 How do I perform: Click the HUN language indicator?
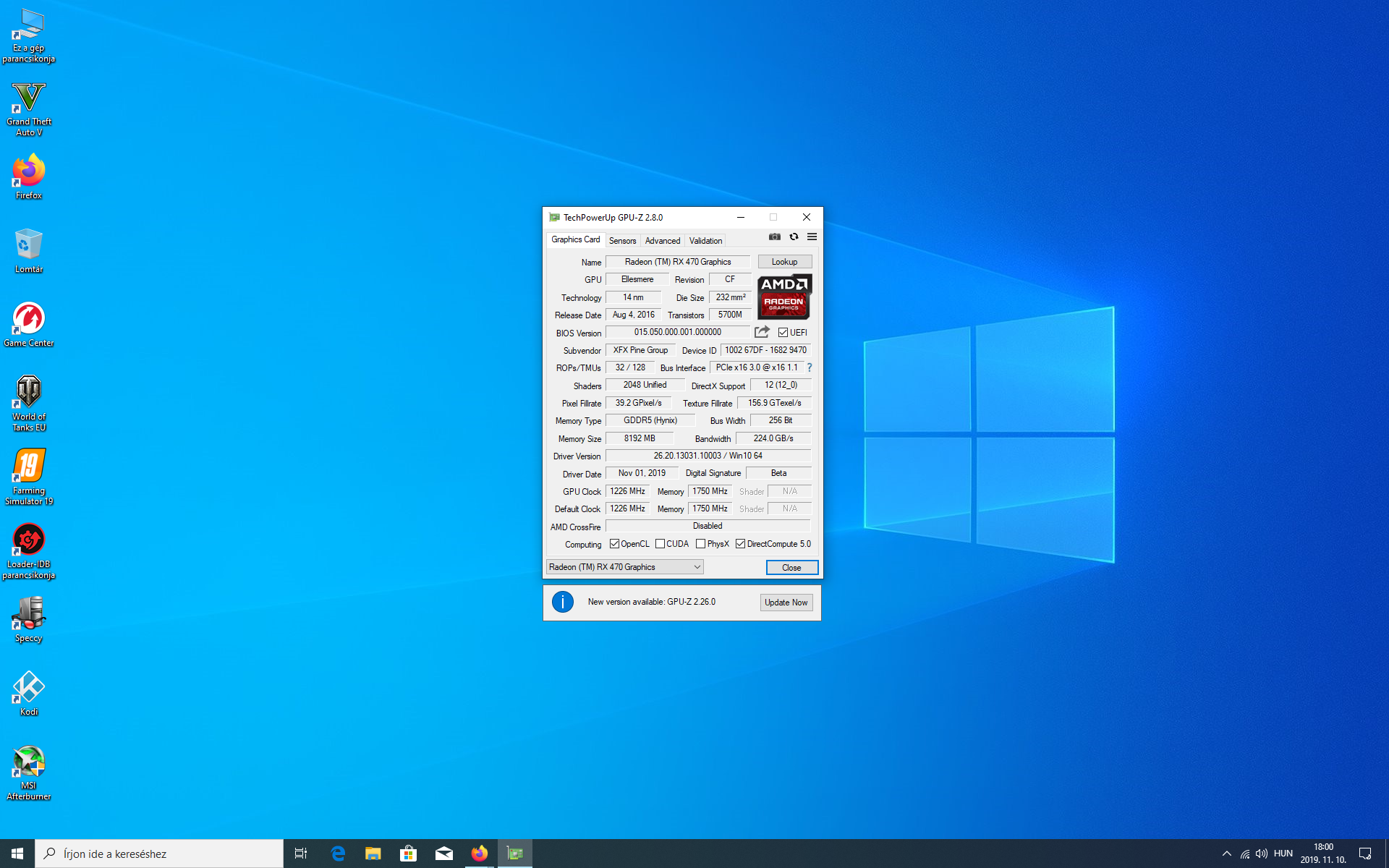click(1283, 854)
